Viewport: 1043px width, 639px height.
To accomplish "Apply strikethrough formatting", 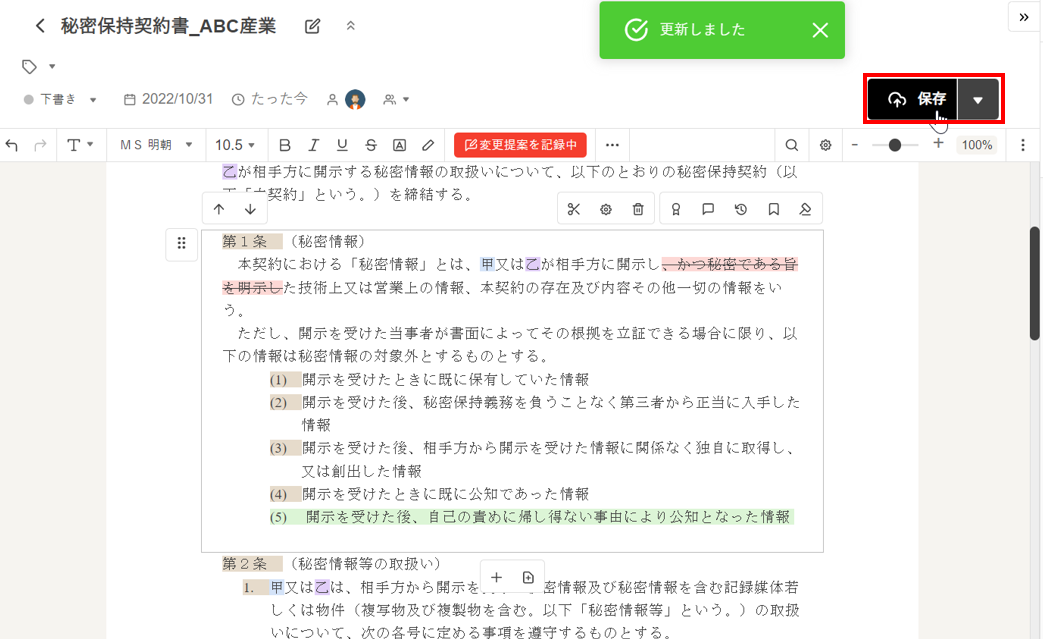I will [x=371, y=145].
